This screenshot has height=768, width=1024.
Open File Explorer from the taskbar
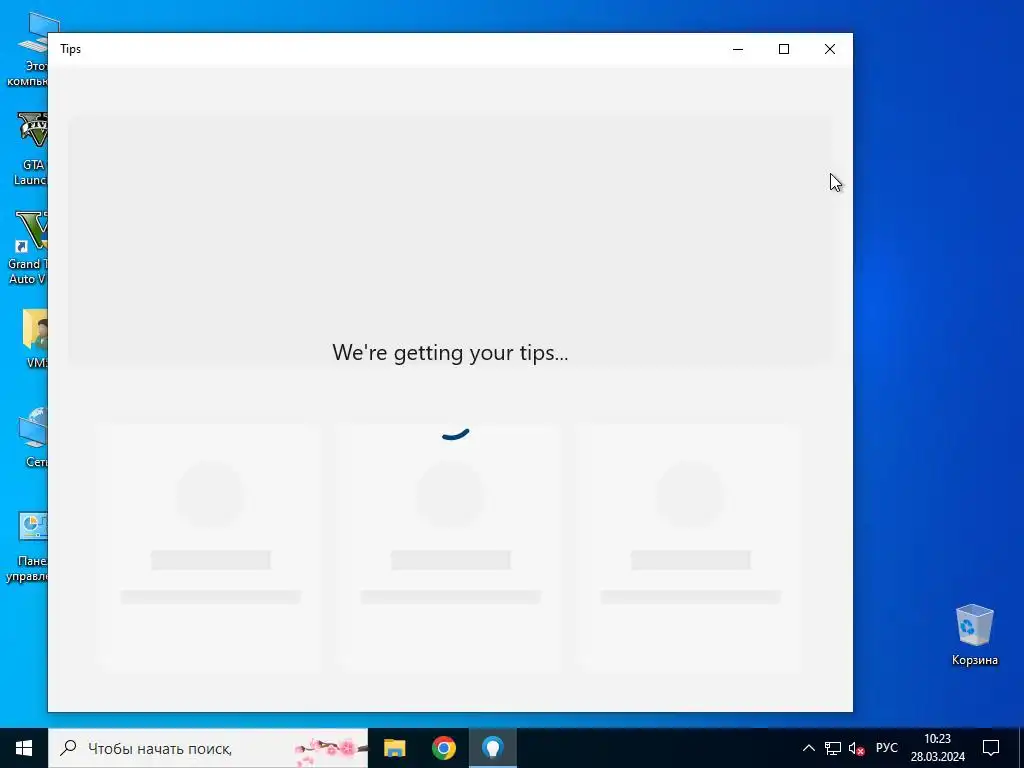pyautogui.click(x=394, y=748)
